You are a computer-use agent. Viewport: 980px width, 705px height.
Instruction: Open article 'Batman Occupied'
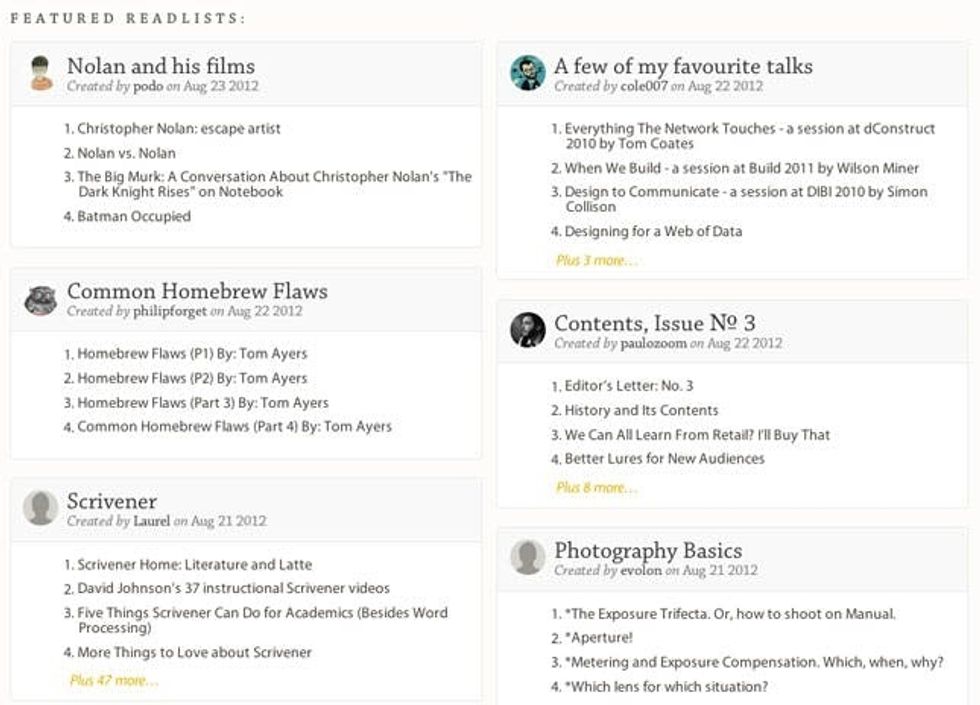(x=134, y=216)
